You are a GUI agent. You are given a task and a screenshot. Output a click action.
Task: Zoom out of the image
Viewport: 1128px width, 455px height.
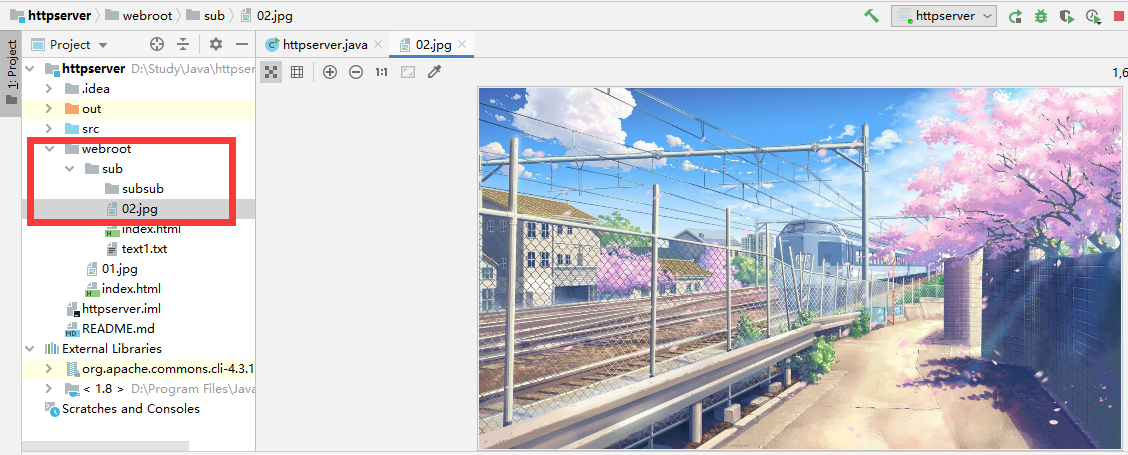click(x=356, y=72)
